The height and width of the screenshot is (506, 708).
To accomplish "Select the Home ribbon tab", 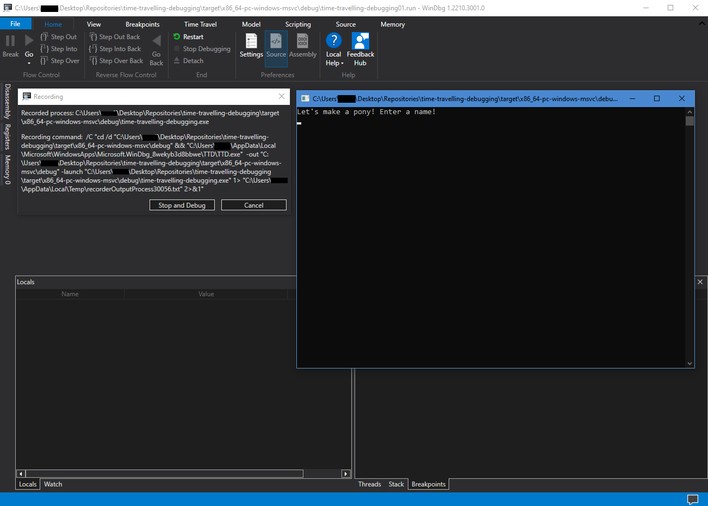I will click(x=53, y=24).
